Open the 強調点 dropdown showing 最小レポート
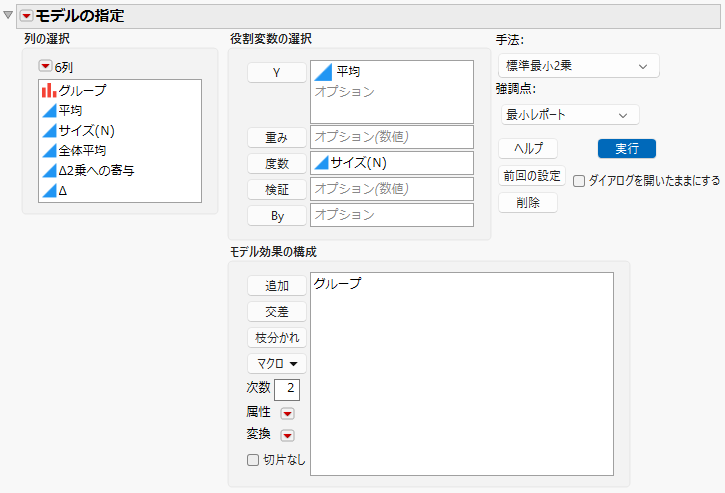This screenshot has width=725, height=493. pos(570,115)
